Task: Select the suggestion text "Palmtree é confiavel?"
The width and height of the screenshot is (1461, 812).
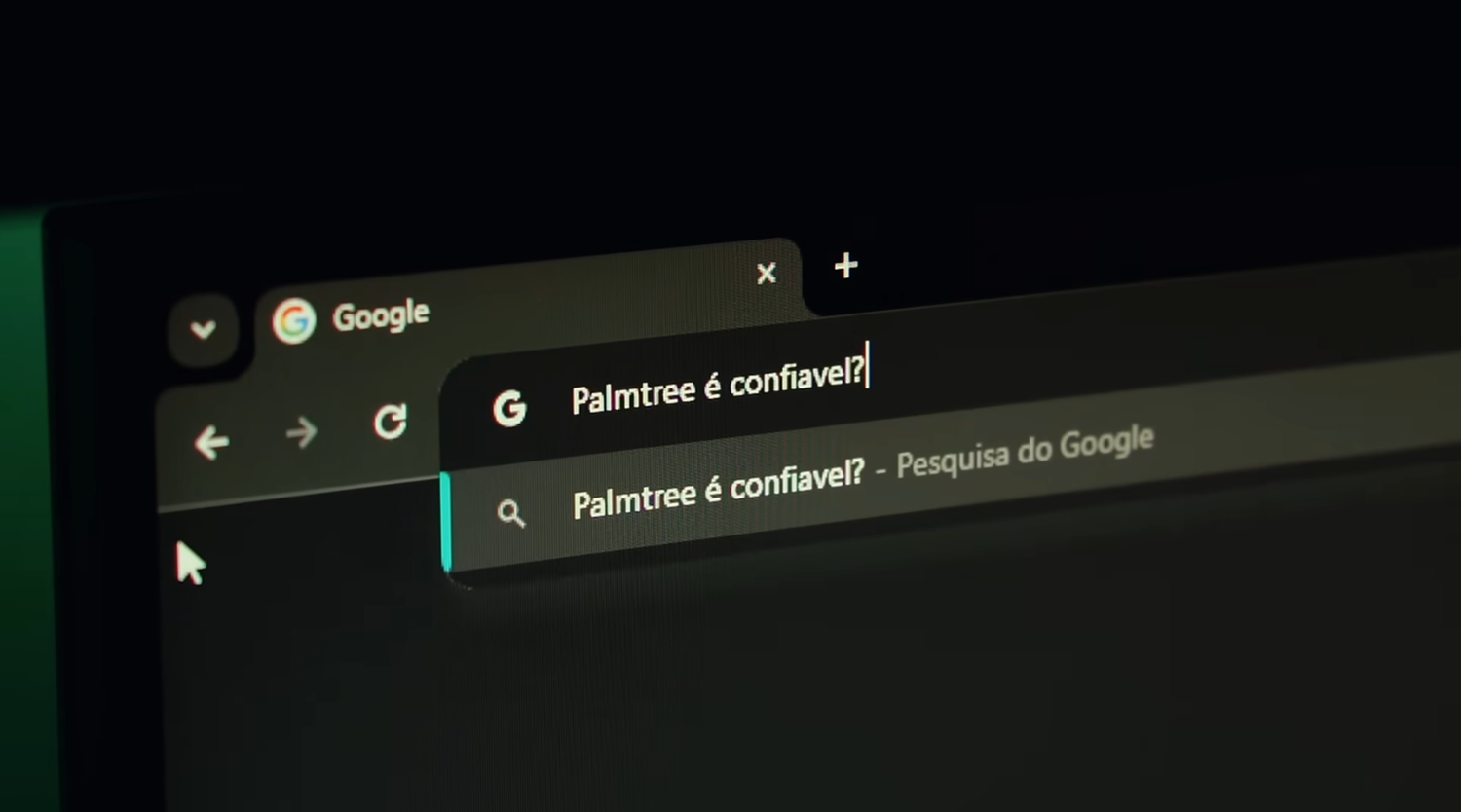Action: [718, 489]
